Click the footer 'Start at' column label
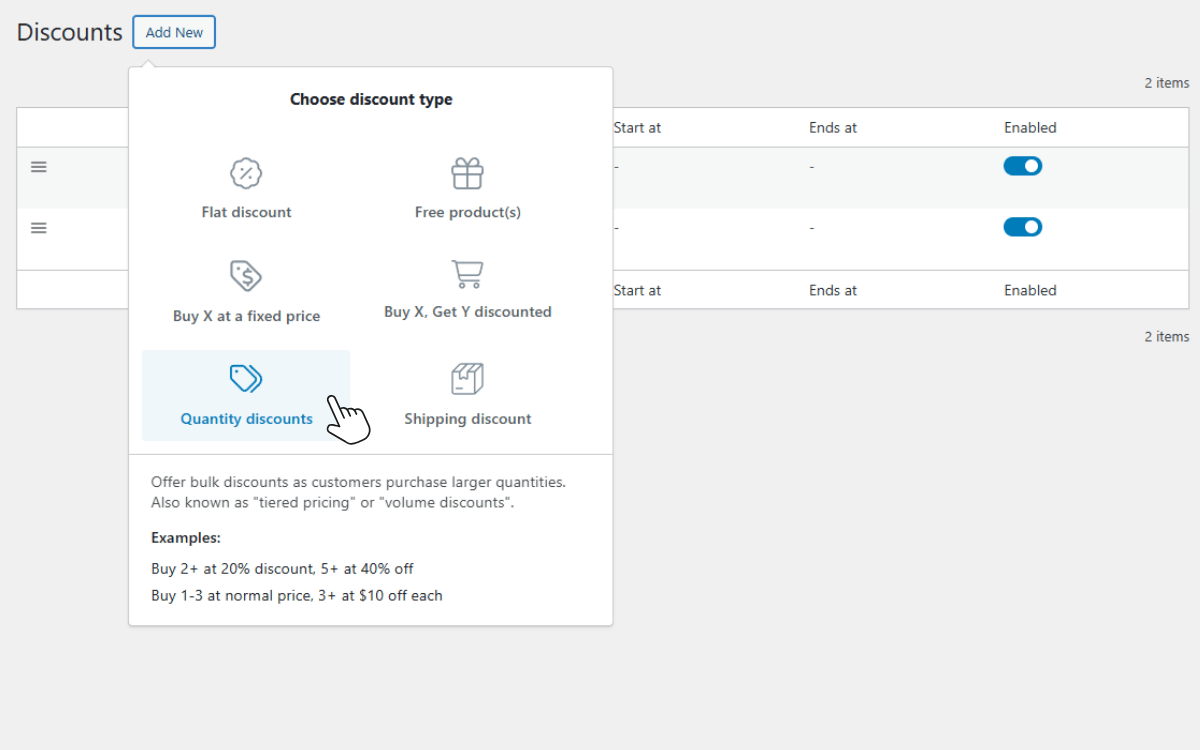The image size is (1200, 750). tap(637, 290)
